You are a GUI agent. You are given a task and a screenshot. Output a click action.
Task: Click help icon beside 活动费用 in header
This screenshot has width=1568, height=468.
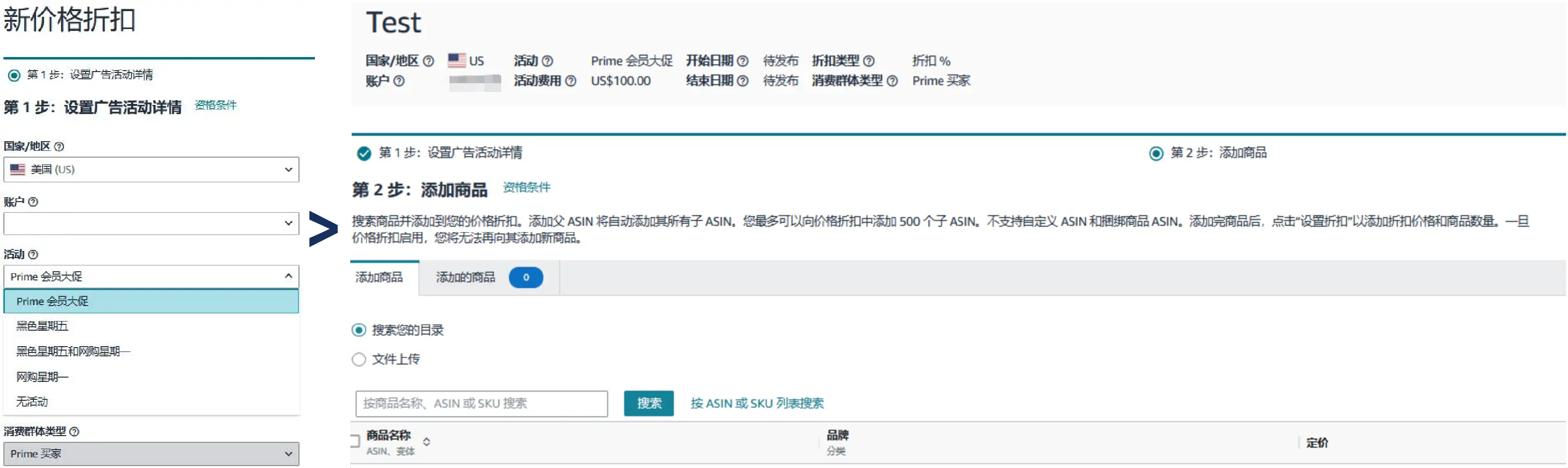(x=570, y=81)
